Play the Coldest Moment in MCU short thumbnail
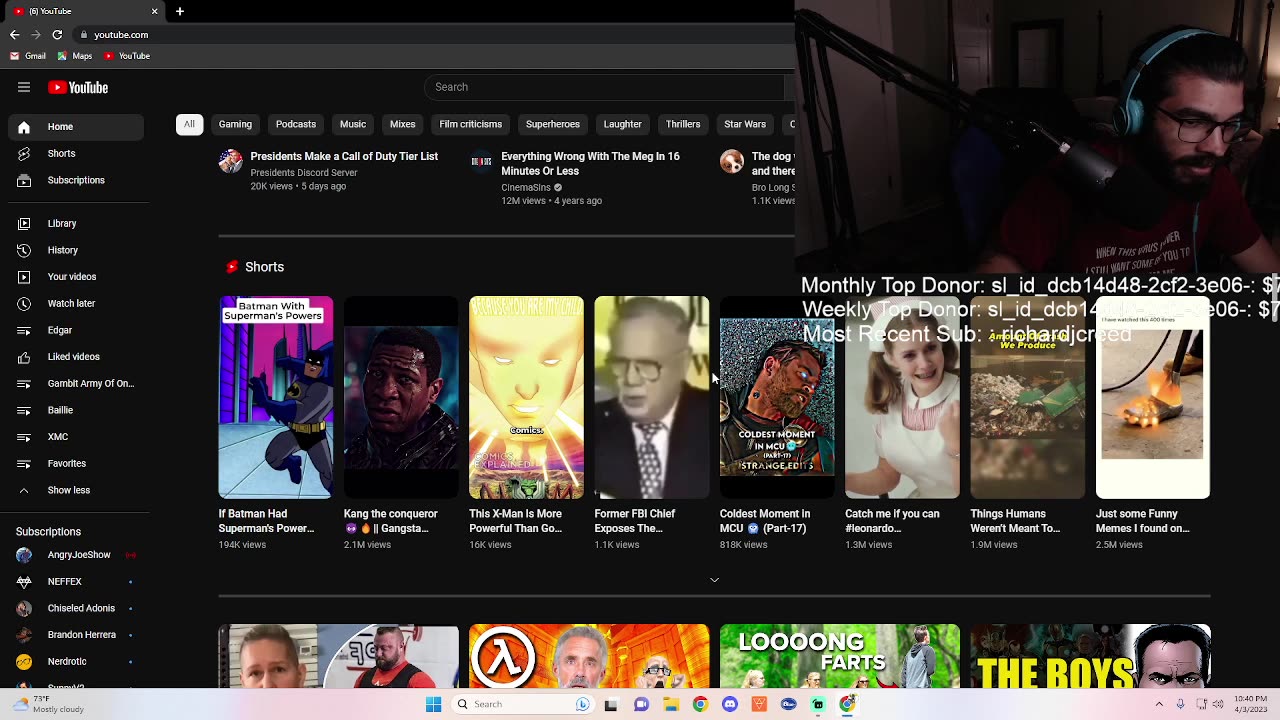This screenshot has height=720, width=1280. (777, 397)
